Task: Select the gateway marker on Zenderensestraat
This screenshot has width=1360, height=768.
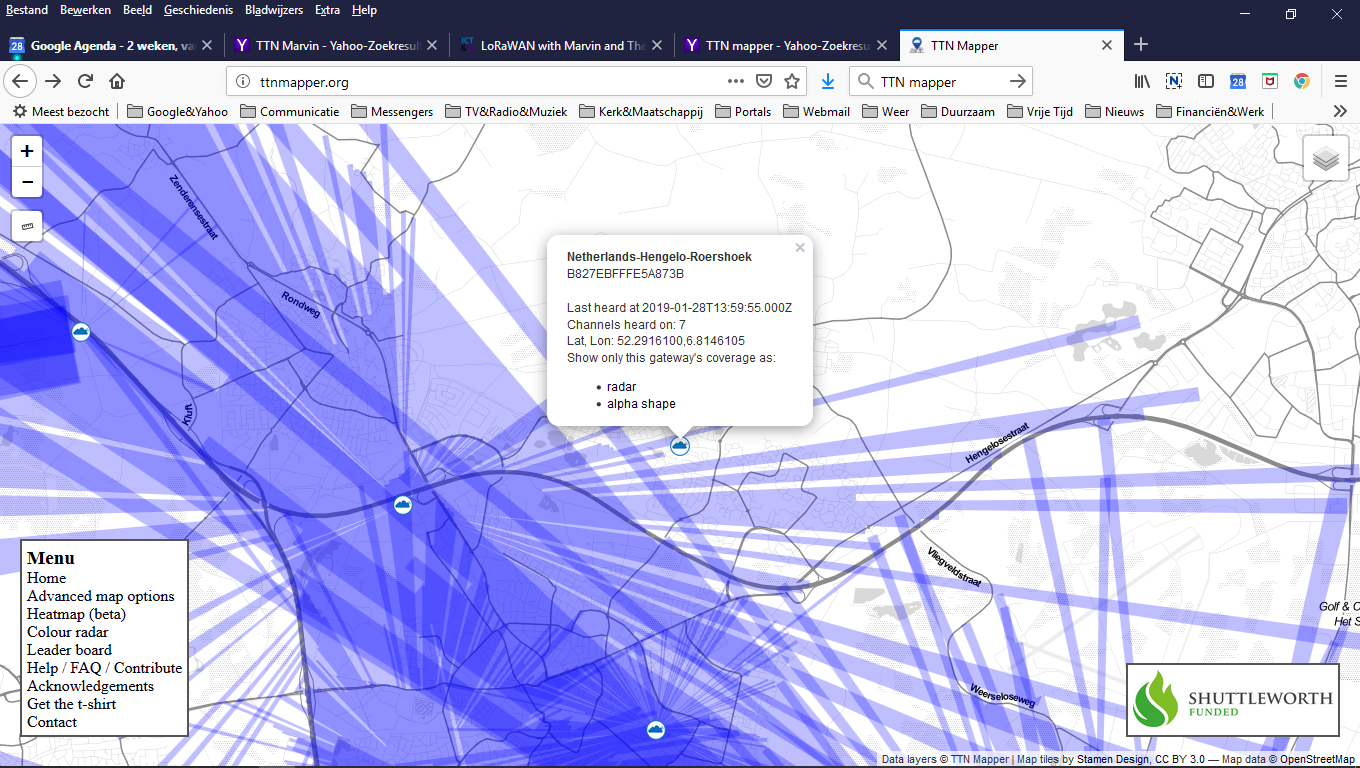Action: (x=81, y=331)
